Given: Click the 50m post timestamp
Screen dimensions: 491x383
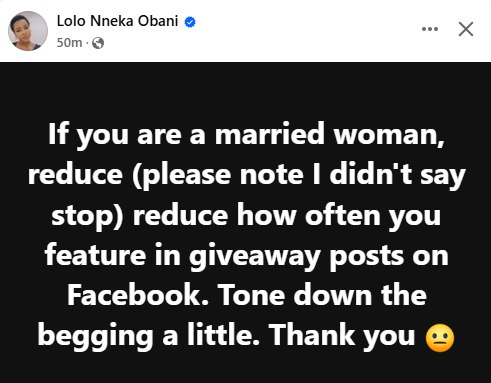Looking at the screenshot, I should pos(69,43).
